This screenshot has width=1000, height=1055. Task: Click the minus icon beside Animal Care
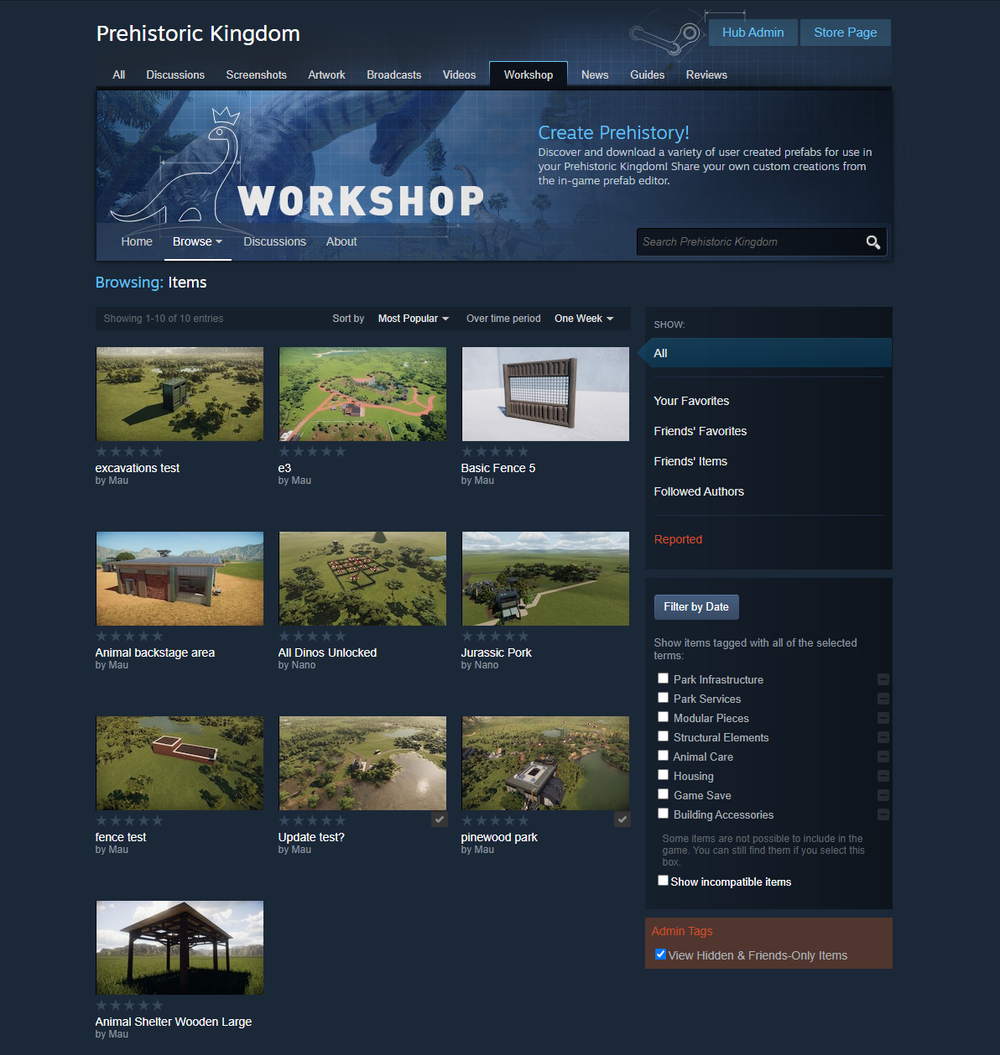[x=884, y=757]
